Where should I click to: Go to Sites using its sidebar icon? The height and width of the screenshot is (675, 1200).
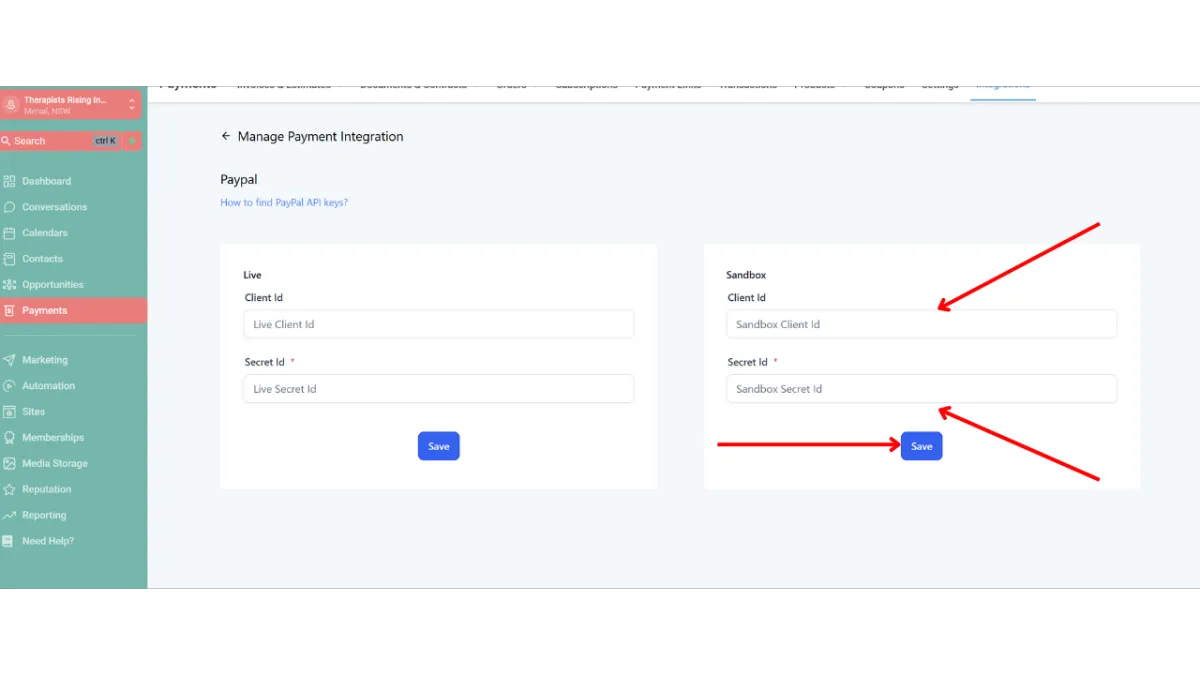9,412
